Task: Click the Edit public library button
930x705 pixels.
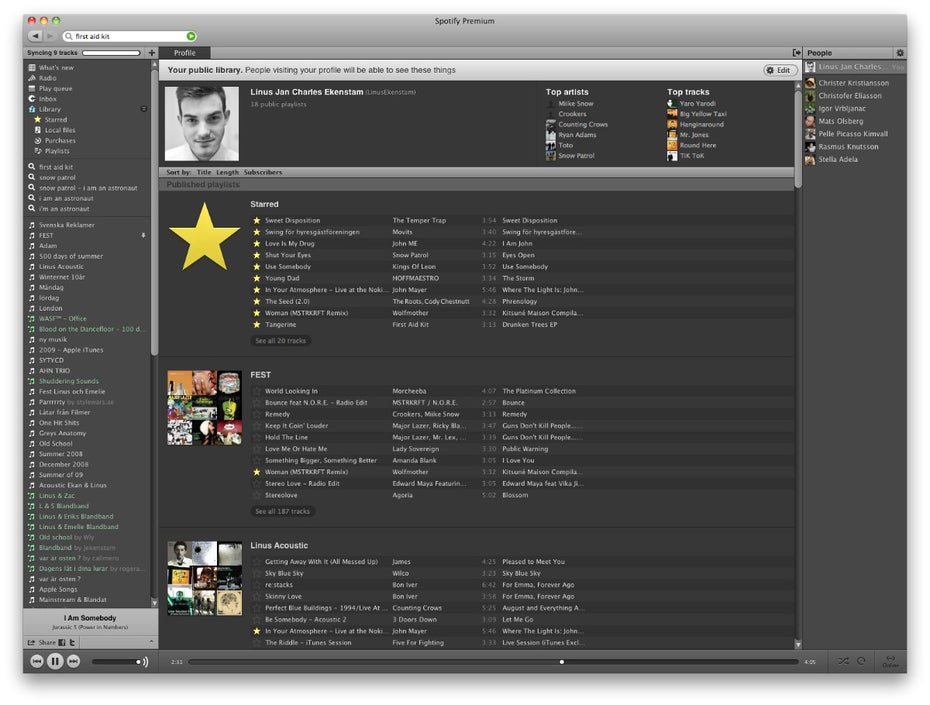Action: (x=779, y=70)
